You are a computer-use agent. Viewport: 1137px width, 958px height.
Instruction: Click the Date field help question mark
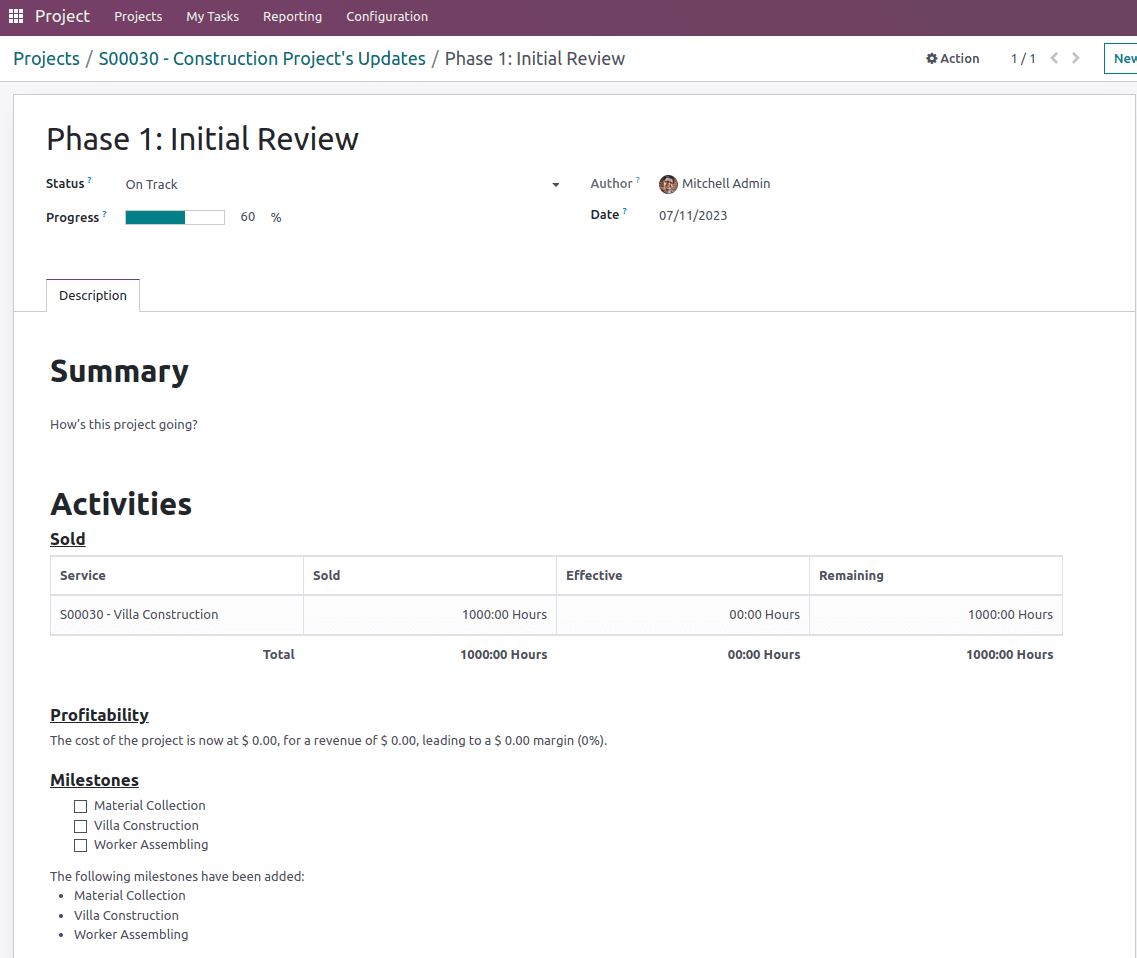pyautogui.click(x=624, y=211)
